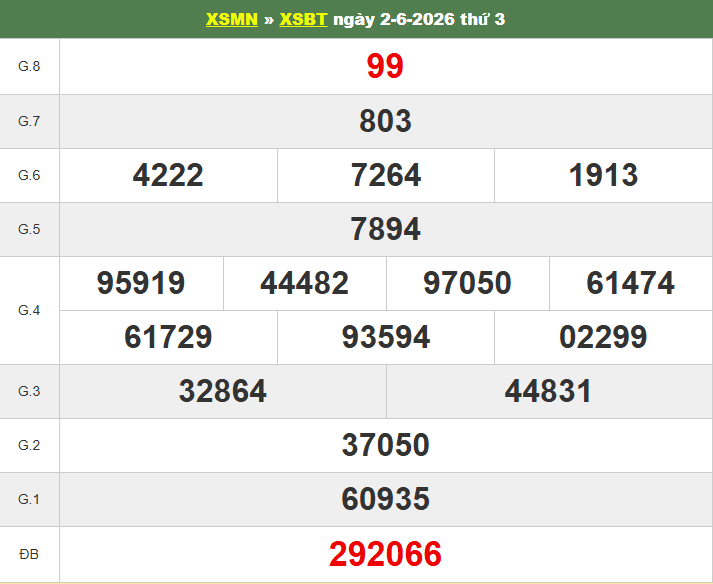Click the G.2 row label

click(29, 445)
